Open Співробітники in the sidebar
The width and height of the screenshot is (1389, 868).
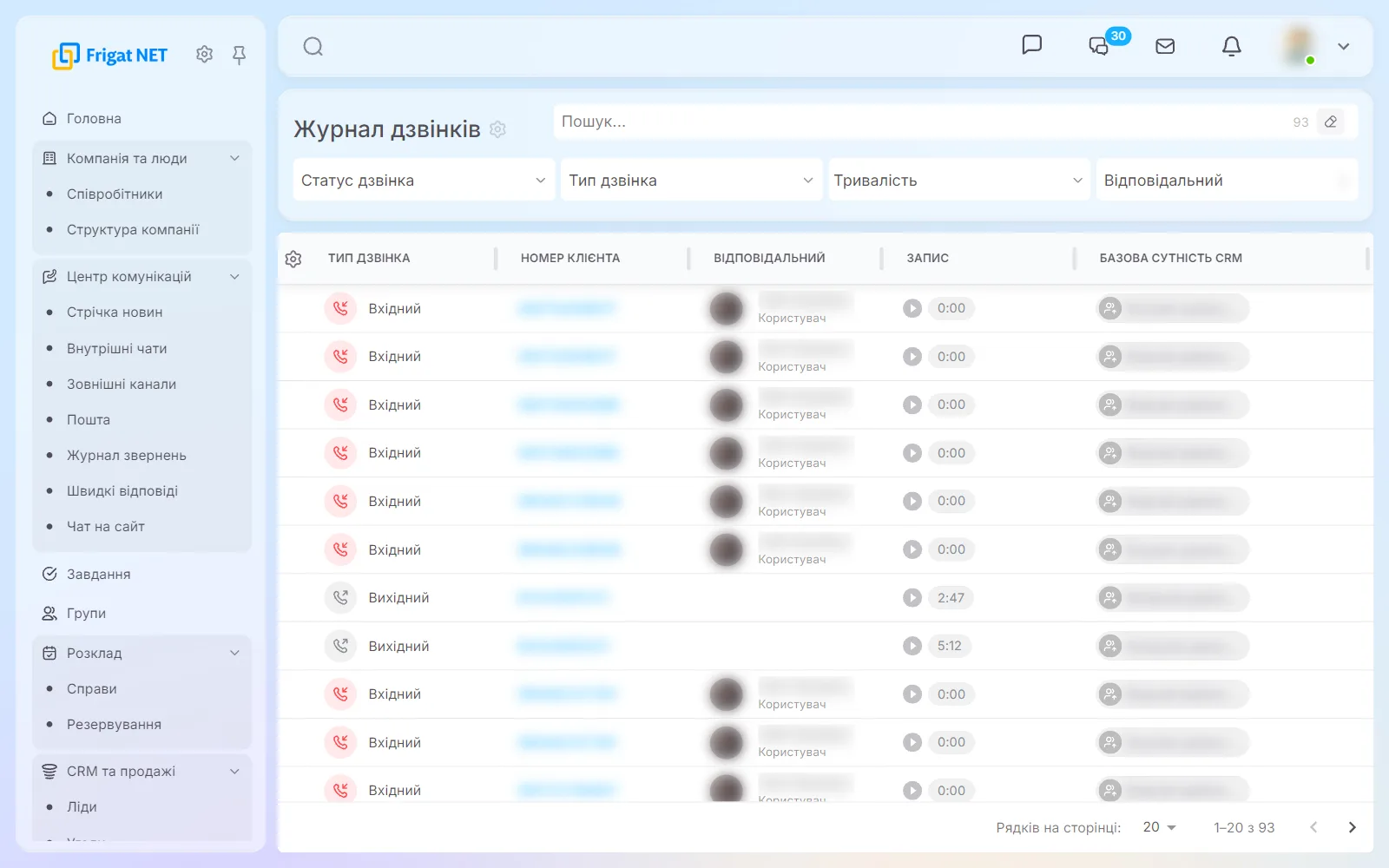point(115,194)
